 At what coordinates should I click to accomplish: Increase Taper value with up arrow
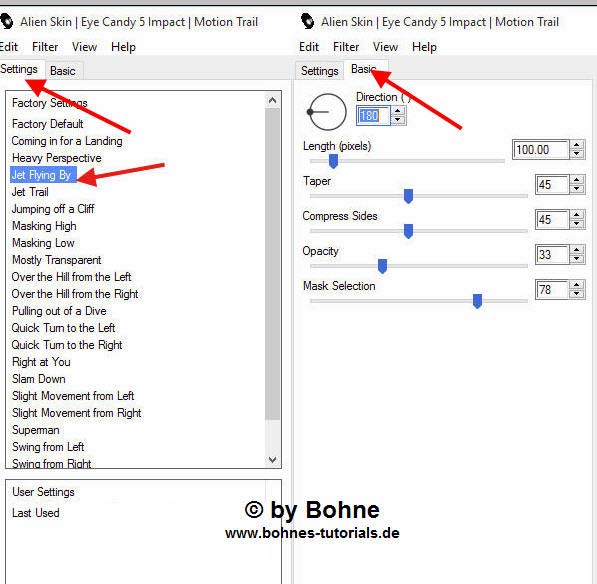[577, 180]
